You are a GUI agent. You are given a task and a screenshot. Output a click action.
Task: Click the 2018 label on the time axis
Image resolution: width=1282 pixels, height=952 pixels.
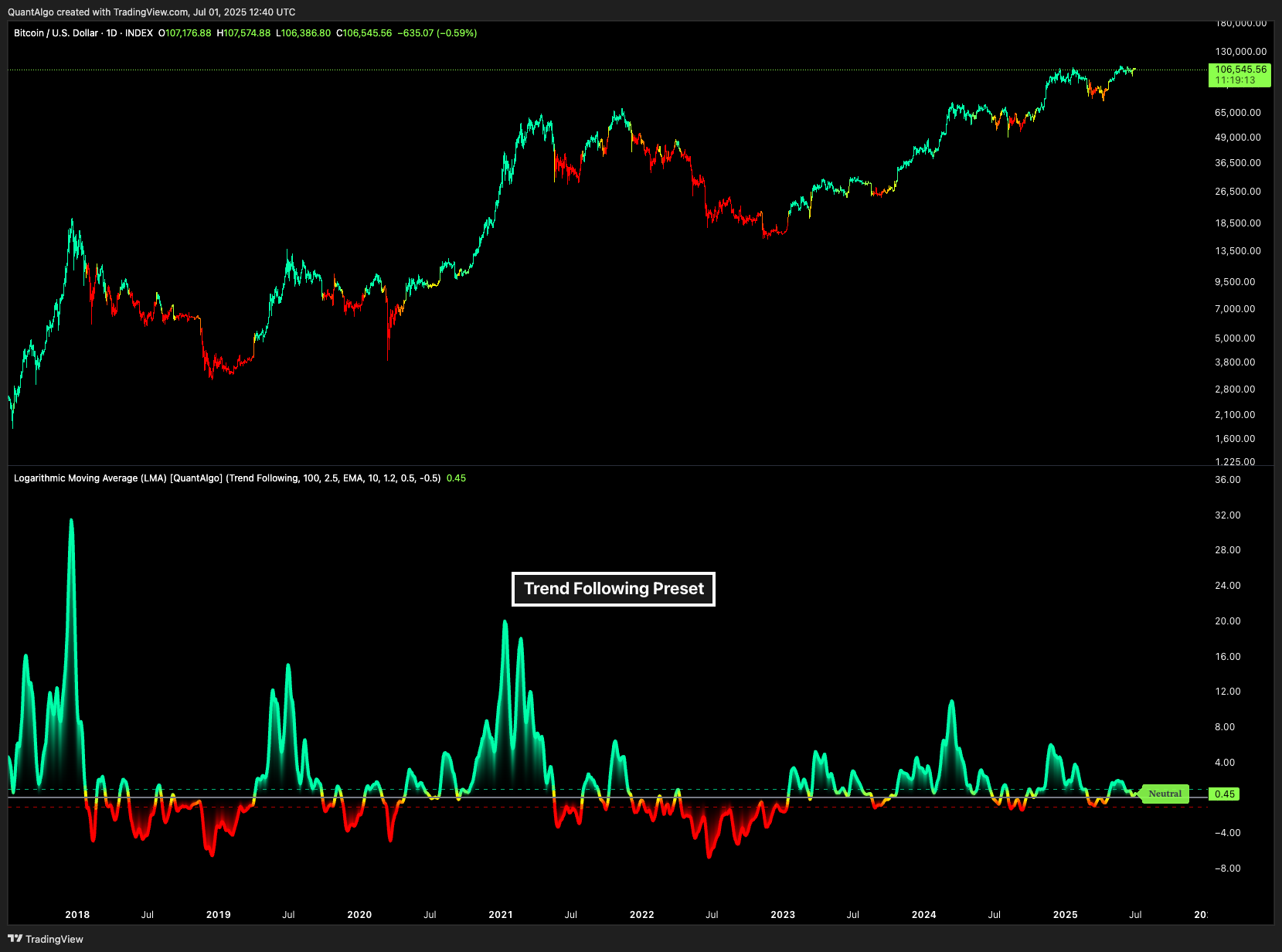pyautogui.click(x=77, y=915)
